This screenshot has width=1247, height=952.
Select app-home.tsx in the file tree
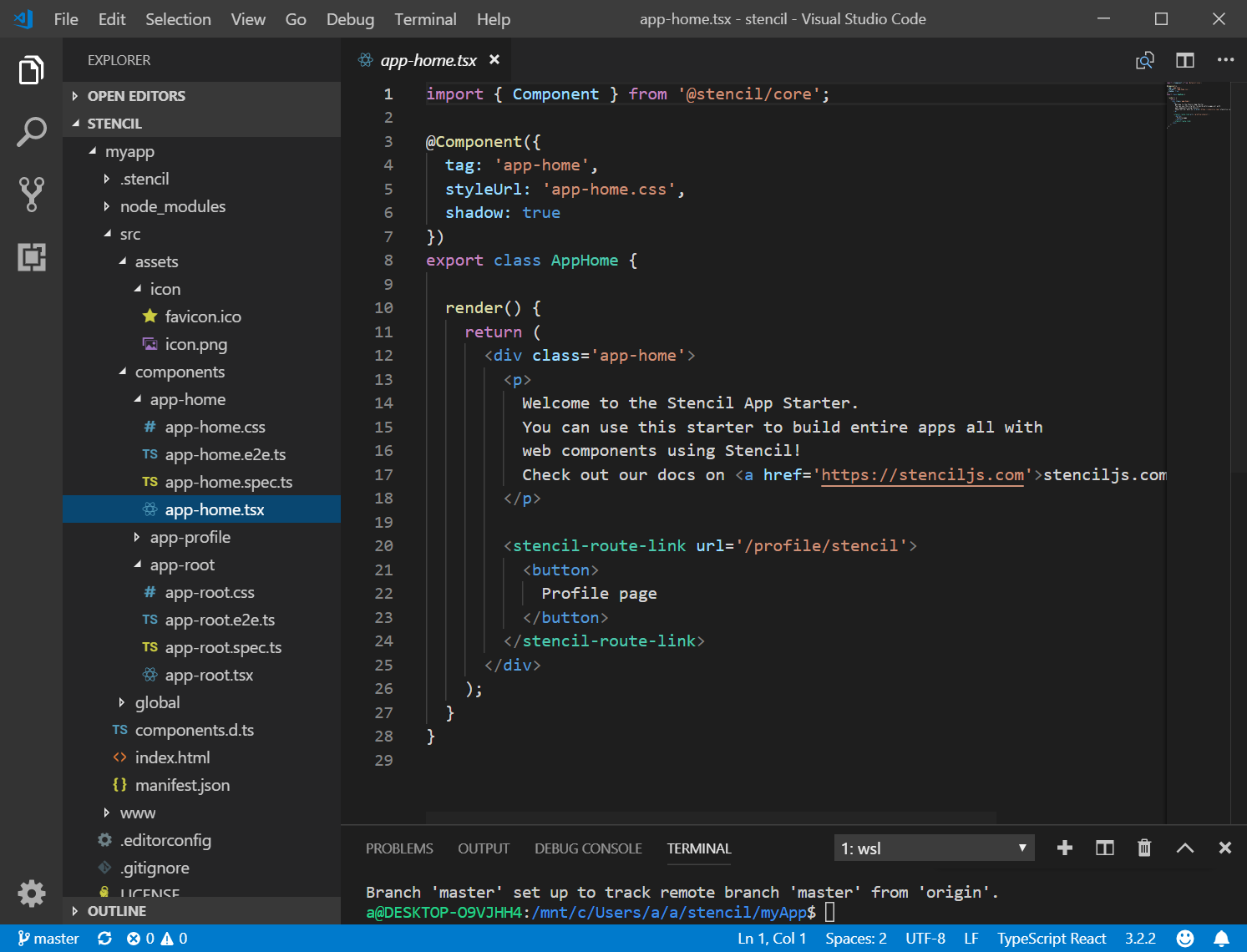pos(201,509)
